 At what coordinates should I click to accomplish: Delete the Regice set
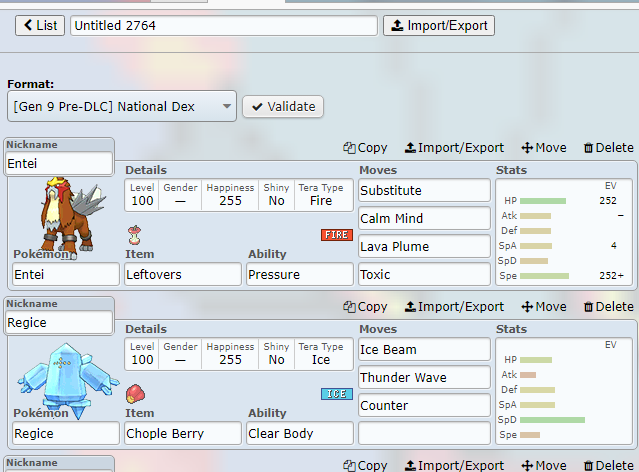[608, 307]
